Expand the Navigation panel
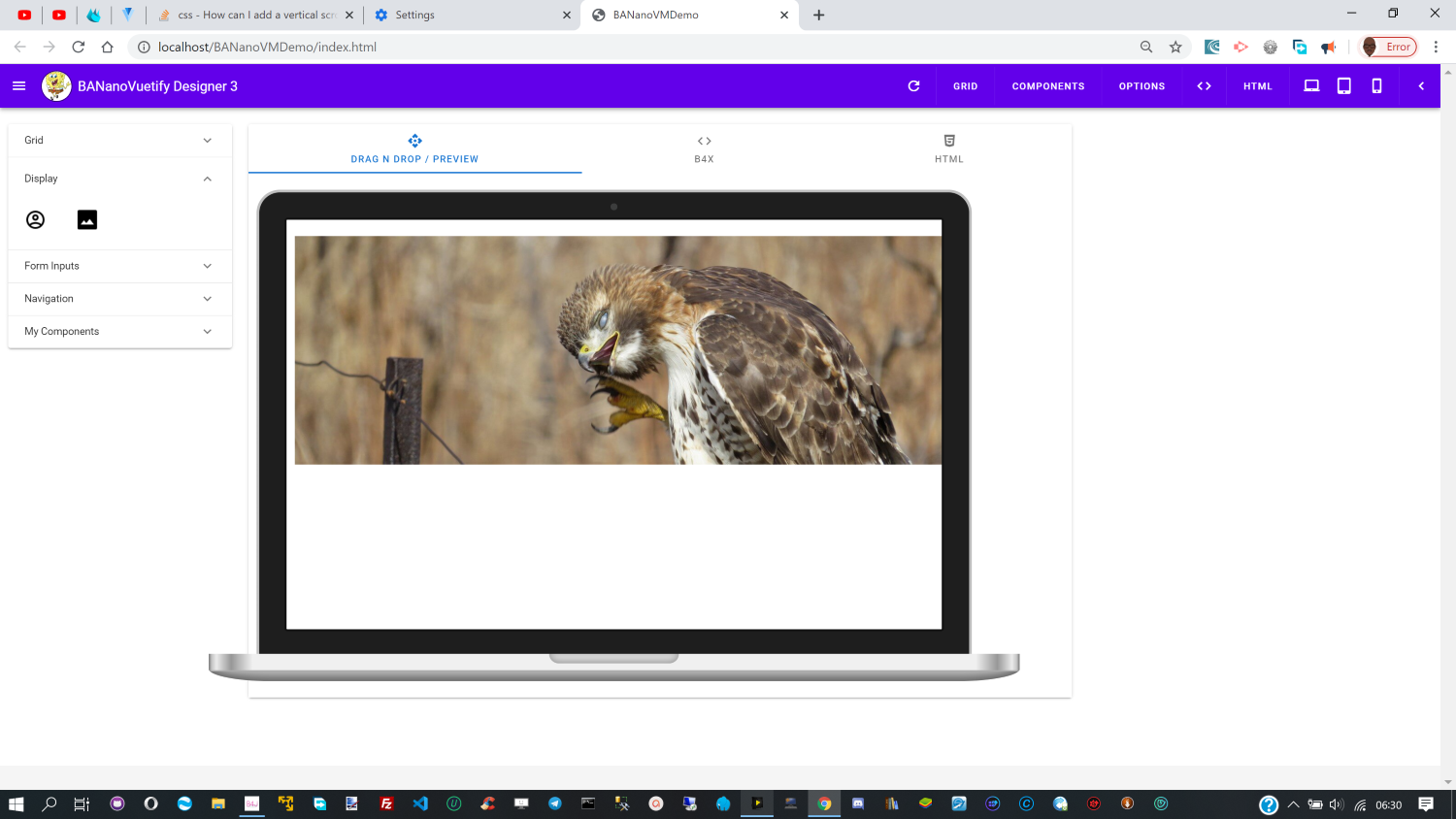This screenshot has height=819, width=1456. pyautogui.click(x=119, y=299)
